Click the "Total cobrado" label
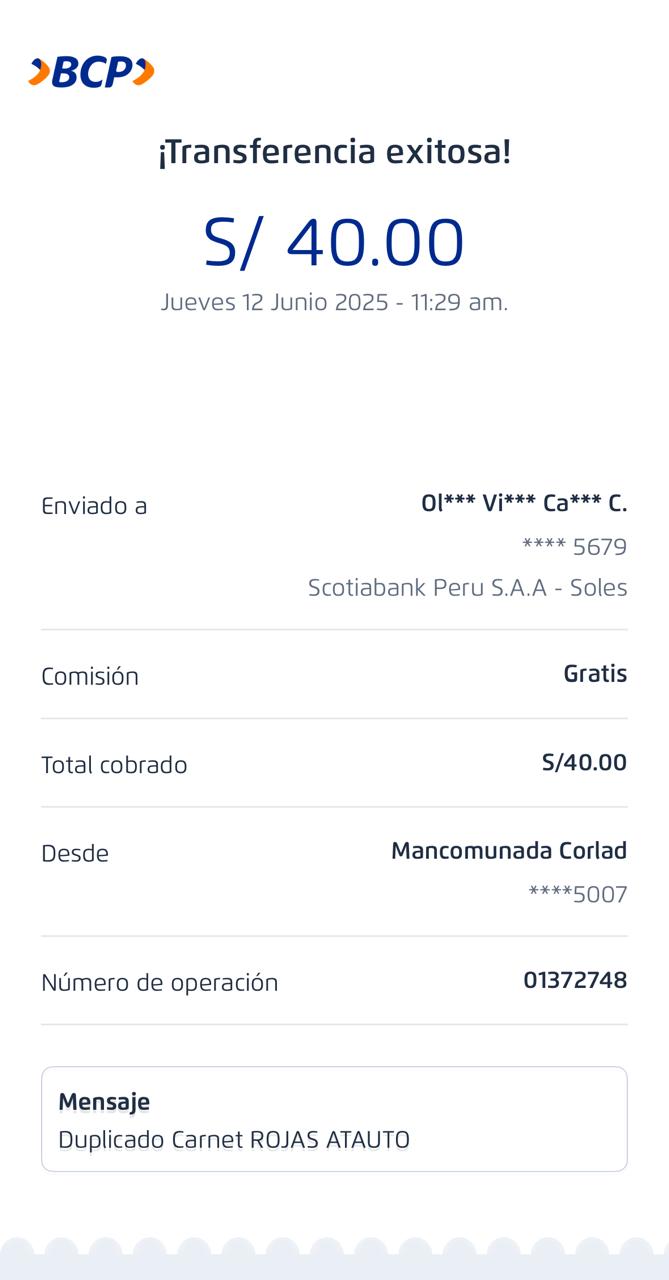 pos(114,765)
